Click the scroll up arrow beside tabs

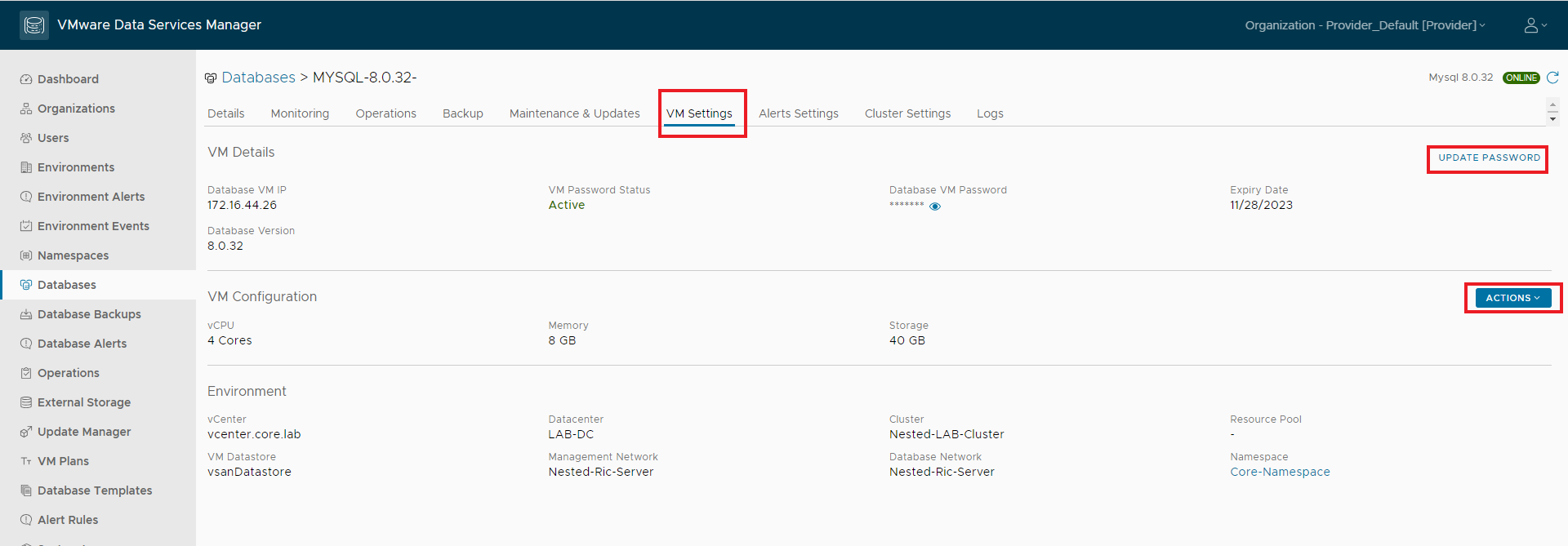point(1552,106)
